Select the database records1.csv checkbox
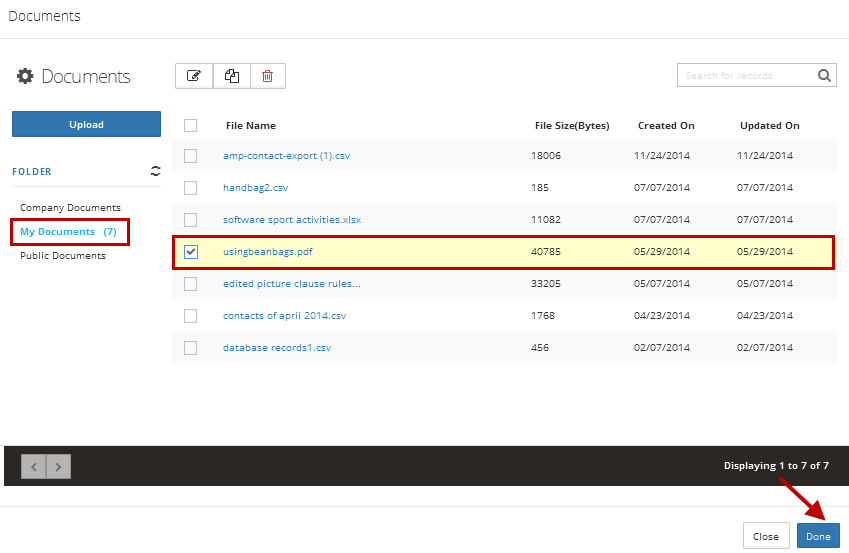Viewport: 849px width, 553px height. coord(191,348)
